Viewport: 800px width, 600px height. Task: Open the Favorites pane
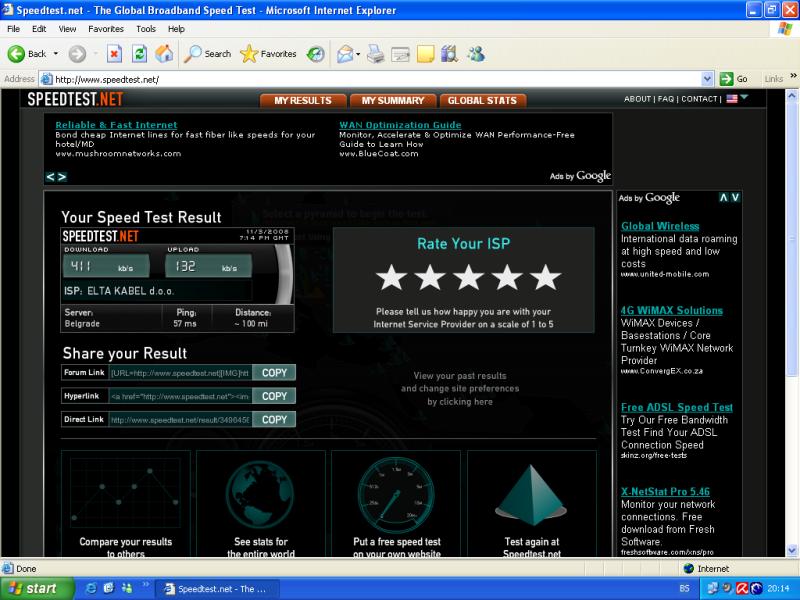tap(268, 54)
